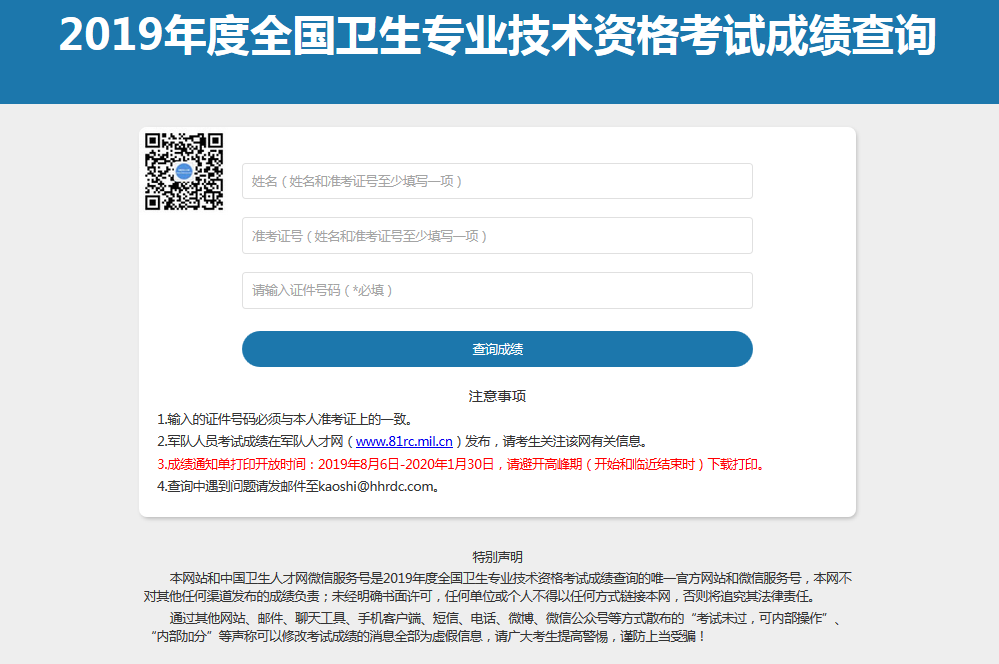
Task: Click the 特别声明 heading
Action: 497,557
